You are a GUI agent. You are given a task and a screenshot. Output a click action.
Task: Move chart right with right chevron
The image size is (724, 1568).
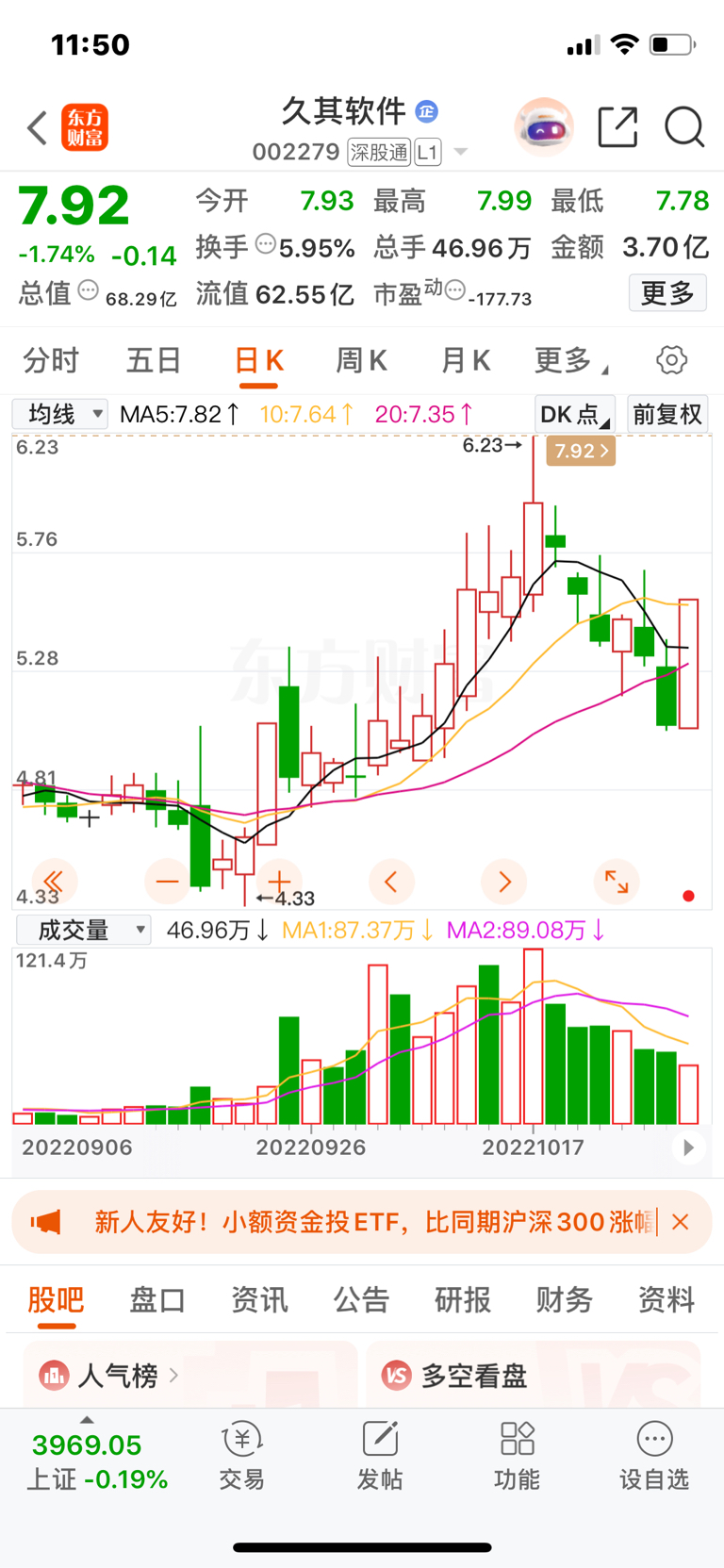pos(504,882)
